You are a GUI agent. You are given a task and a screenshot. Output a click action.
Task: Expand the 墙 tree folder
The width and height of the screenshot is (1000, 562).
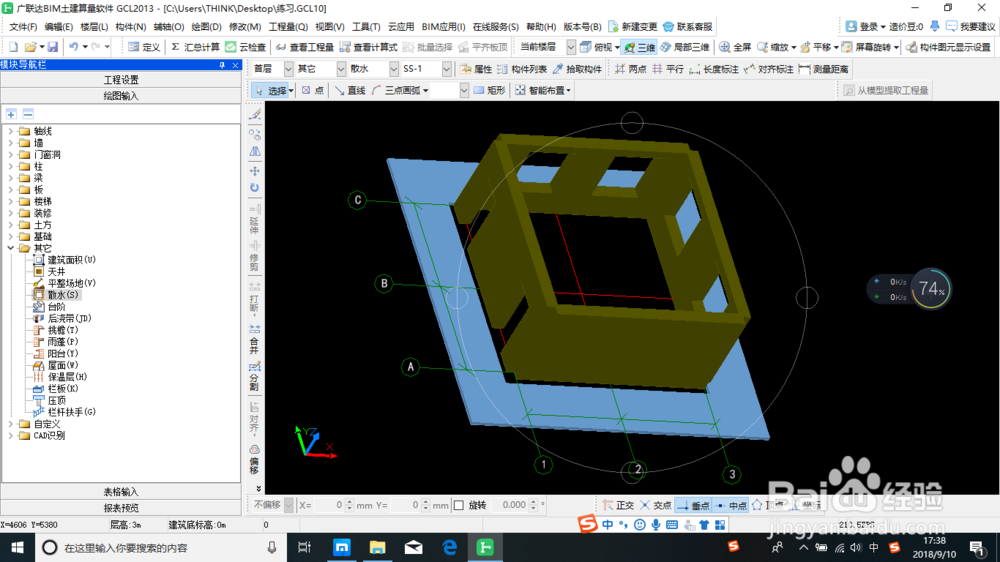tap(10, 143)
